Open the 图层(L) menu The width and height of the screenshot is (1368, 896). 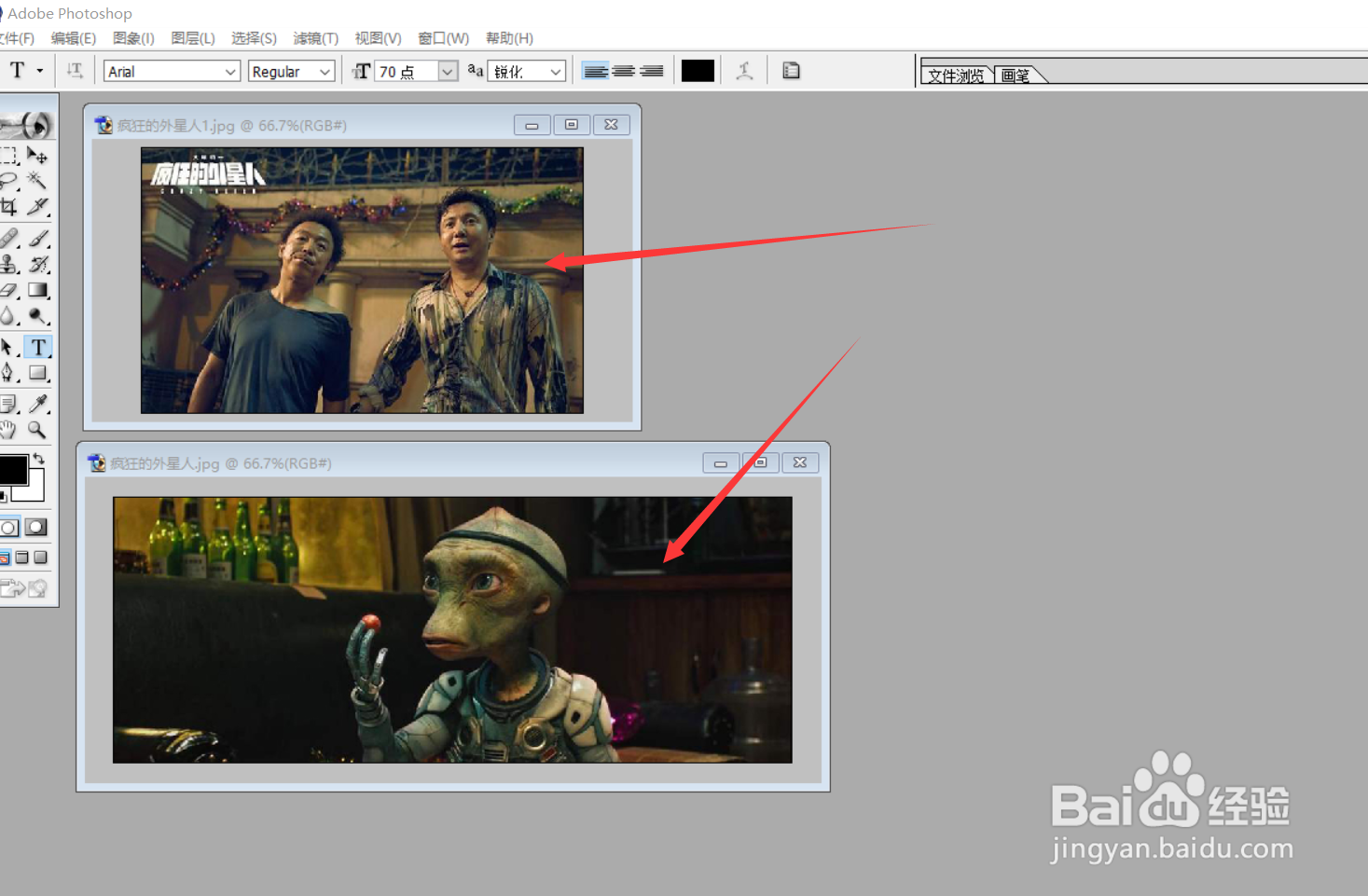coord(193,38)
